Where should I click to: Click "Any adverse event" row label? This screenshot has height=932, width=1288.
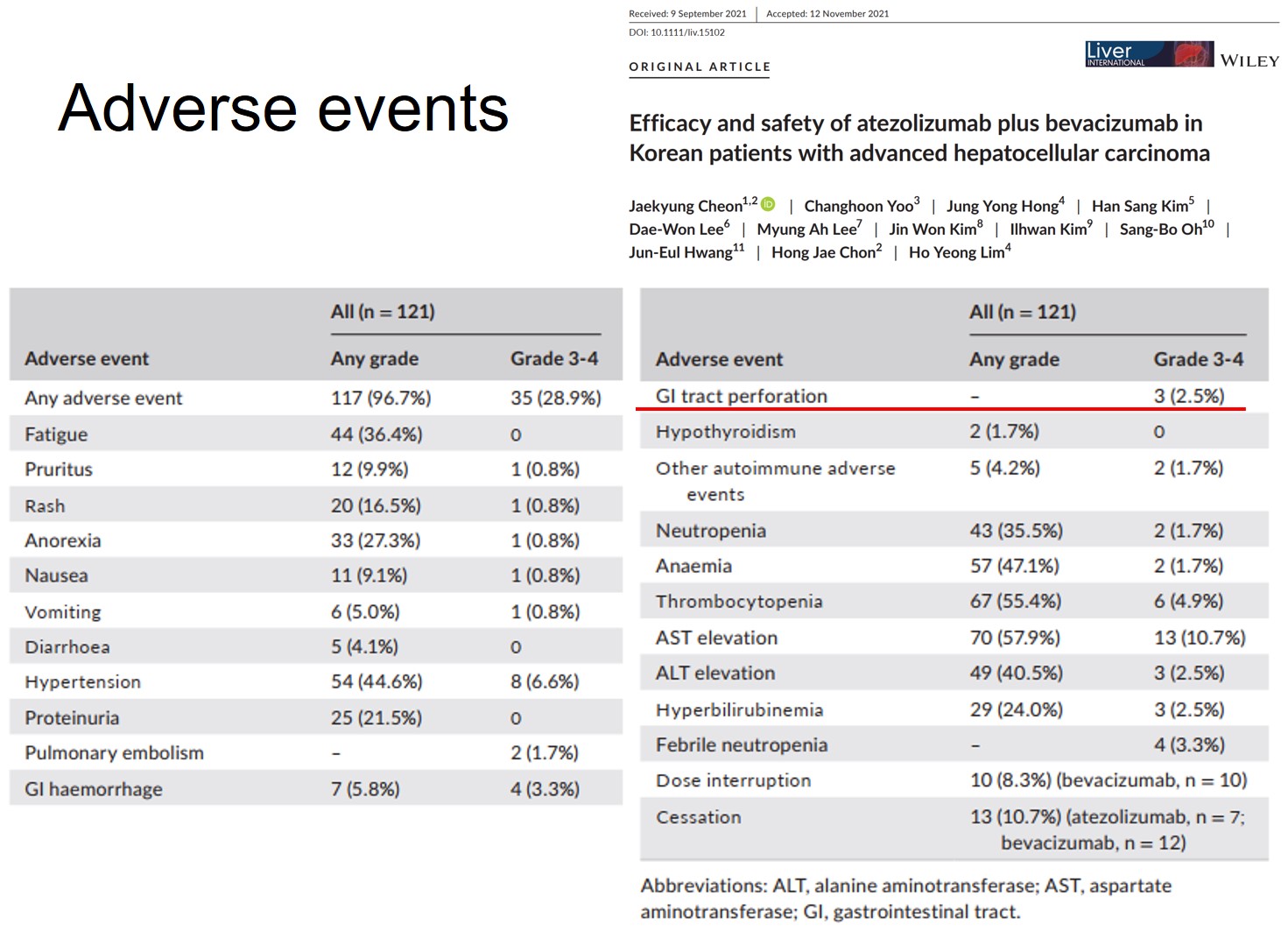103,399
